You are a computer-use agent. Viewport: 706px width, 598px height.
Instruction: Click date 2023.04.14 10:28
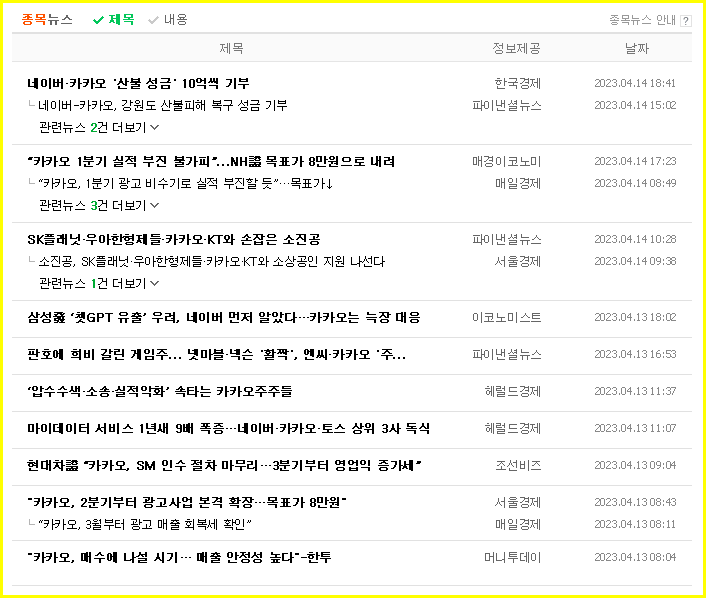(x=635, y=239)
